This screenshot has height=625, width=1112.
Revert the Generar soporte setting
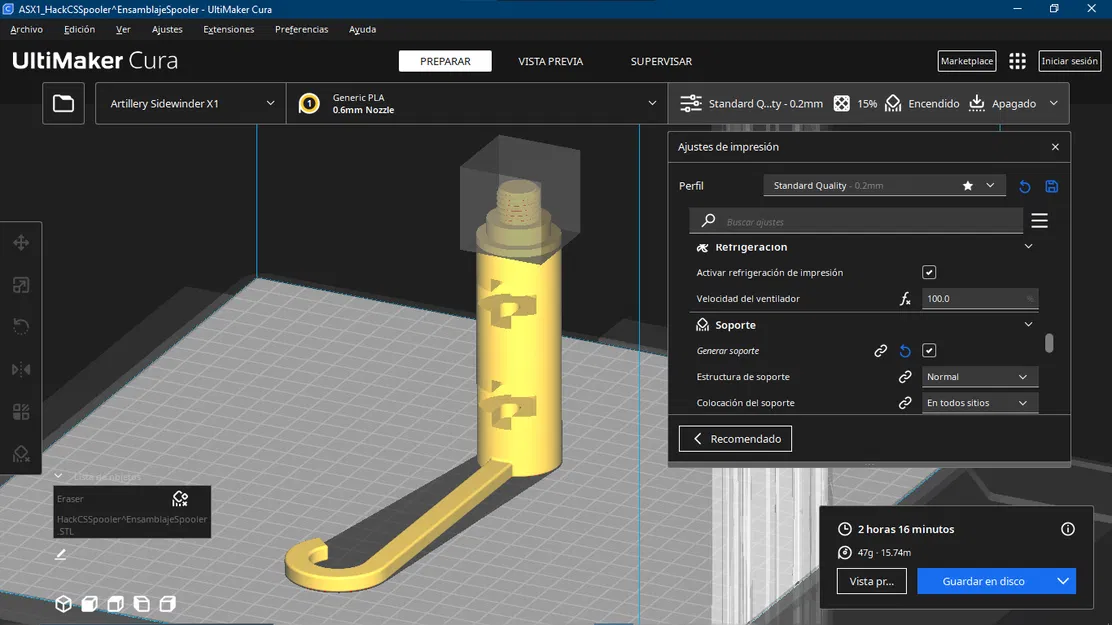pos(905,350)
